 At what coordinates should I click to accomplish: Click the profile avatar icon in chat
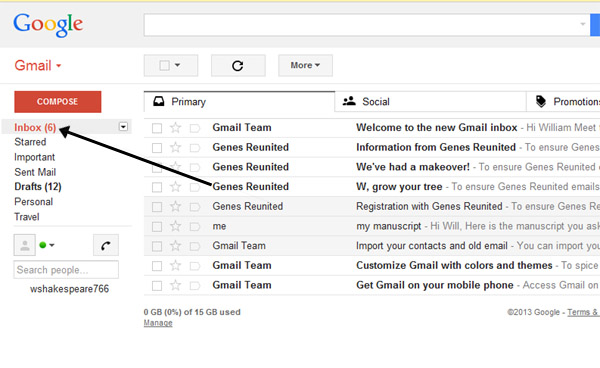(25, 245)
